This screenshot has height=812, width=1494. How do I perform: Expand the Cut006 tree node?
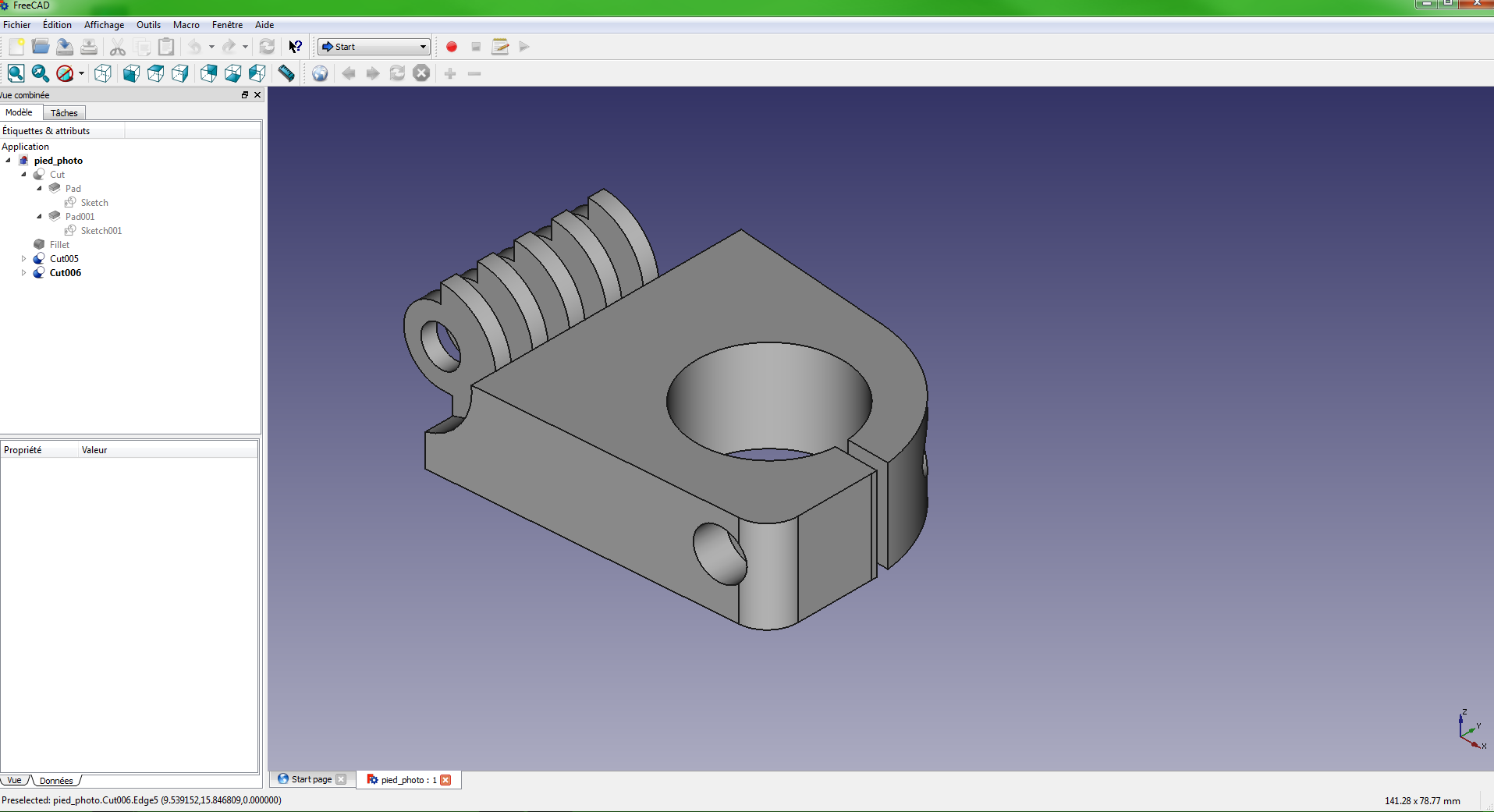23,273
